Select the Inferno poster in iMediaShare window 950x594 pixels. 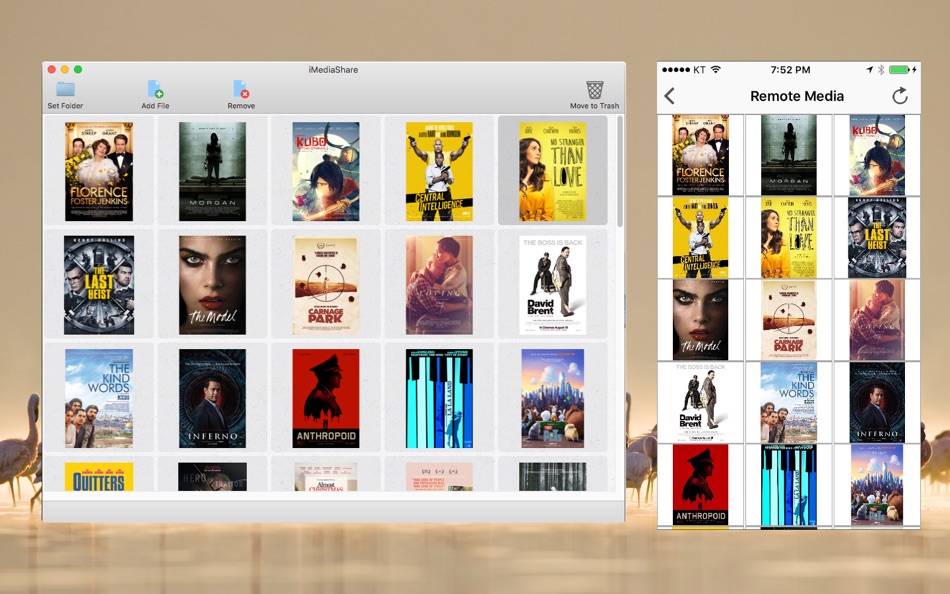tap(213, 398)
